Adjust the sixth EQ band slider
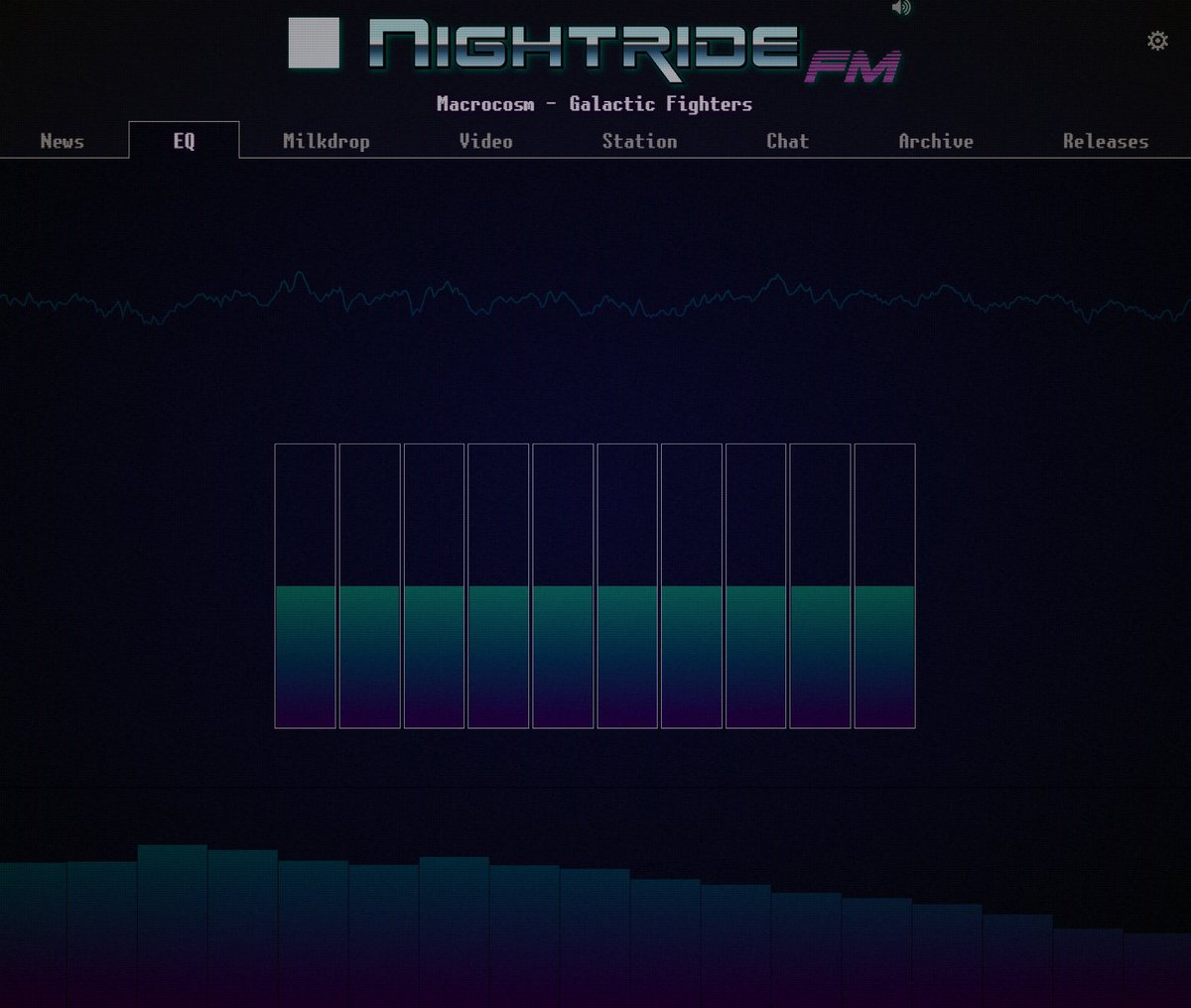1191x1008 pixels. [x=627, y=586]
